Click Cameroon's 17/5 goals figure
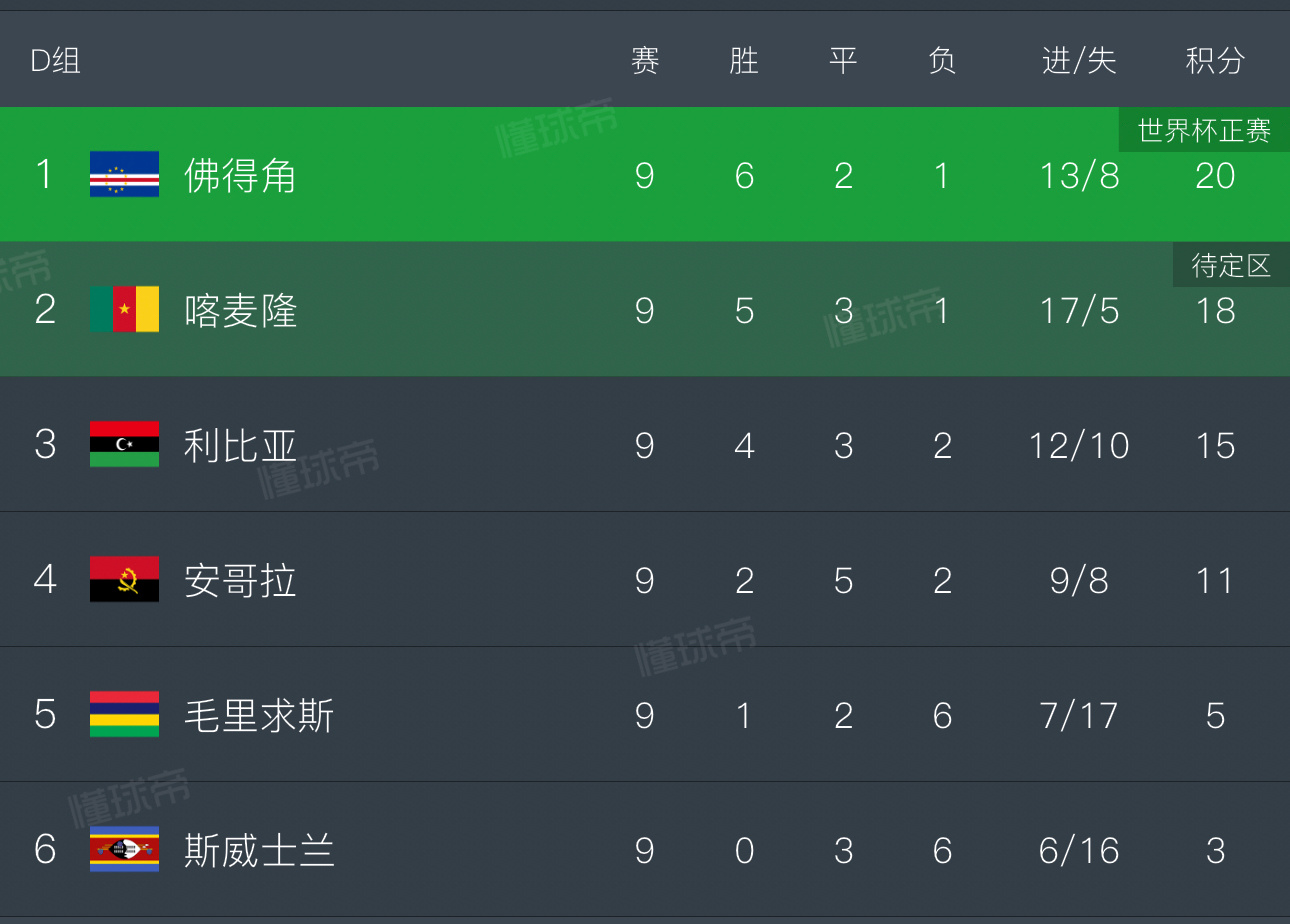This screenshot has height=924, width=1290. pos(1079,311)
